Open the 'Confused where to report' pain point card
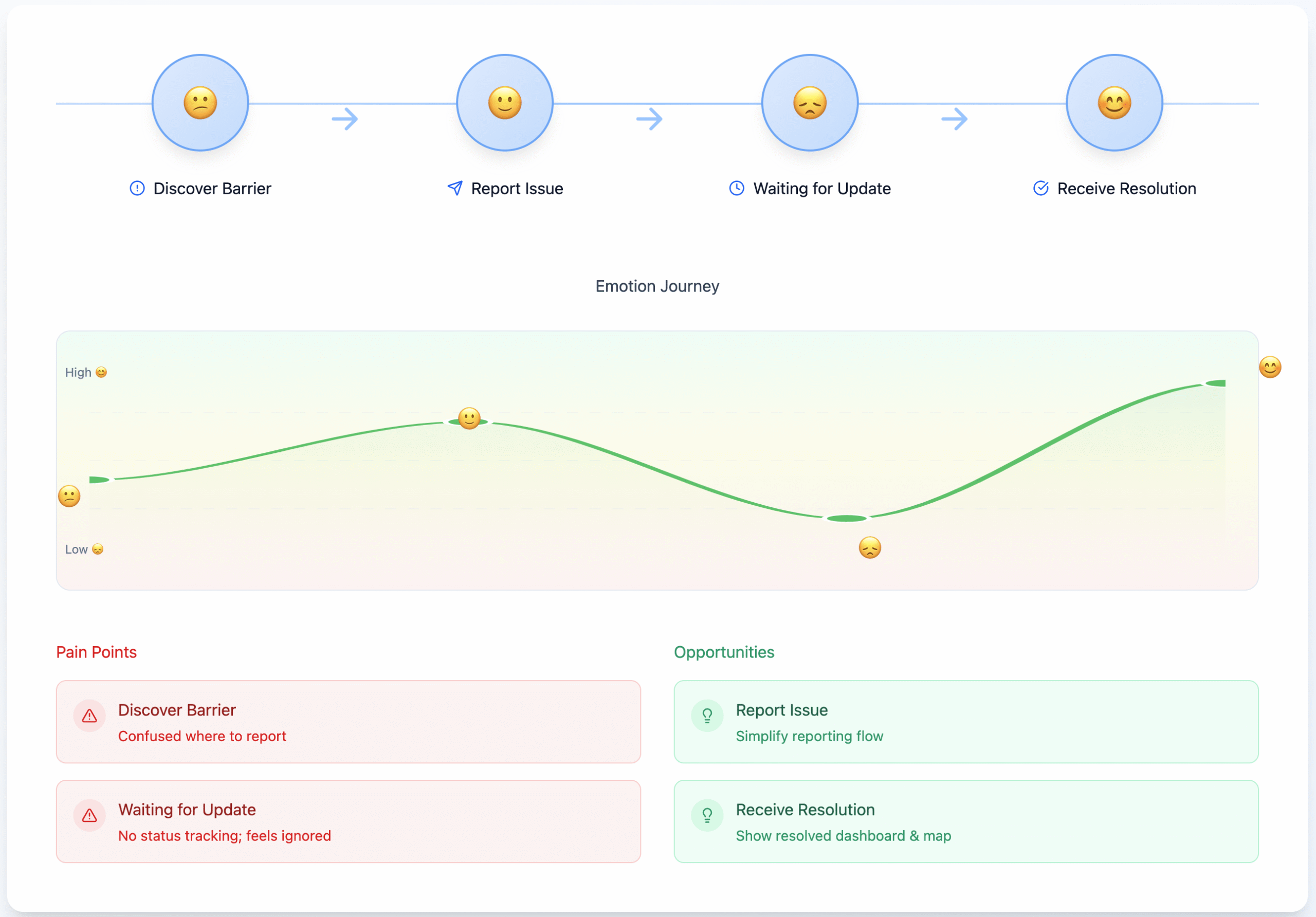The image size is (1316, 917). tap(348, 722)
